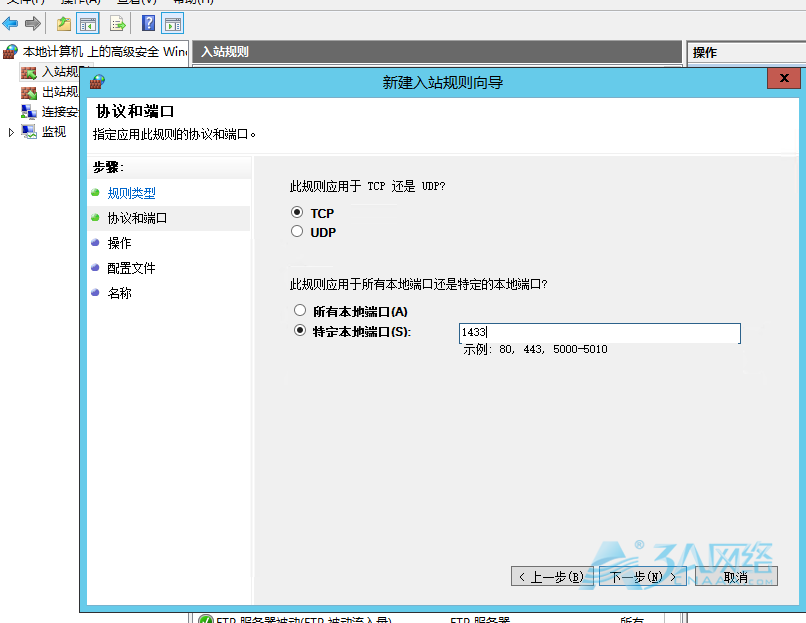Select 入站规则 in the left tree
The image size is (806, 623).
click(x=60, y=72)
